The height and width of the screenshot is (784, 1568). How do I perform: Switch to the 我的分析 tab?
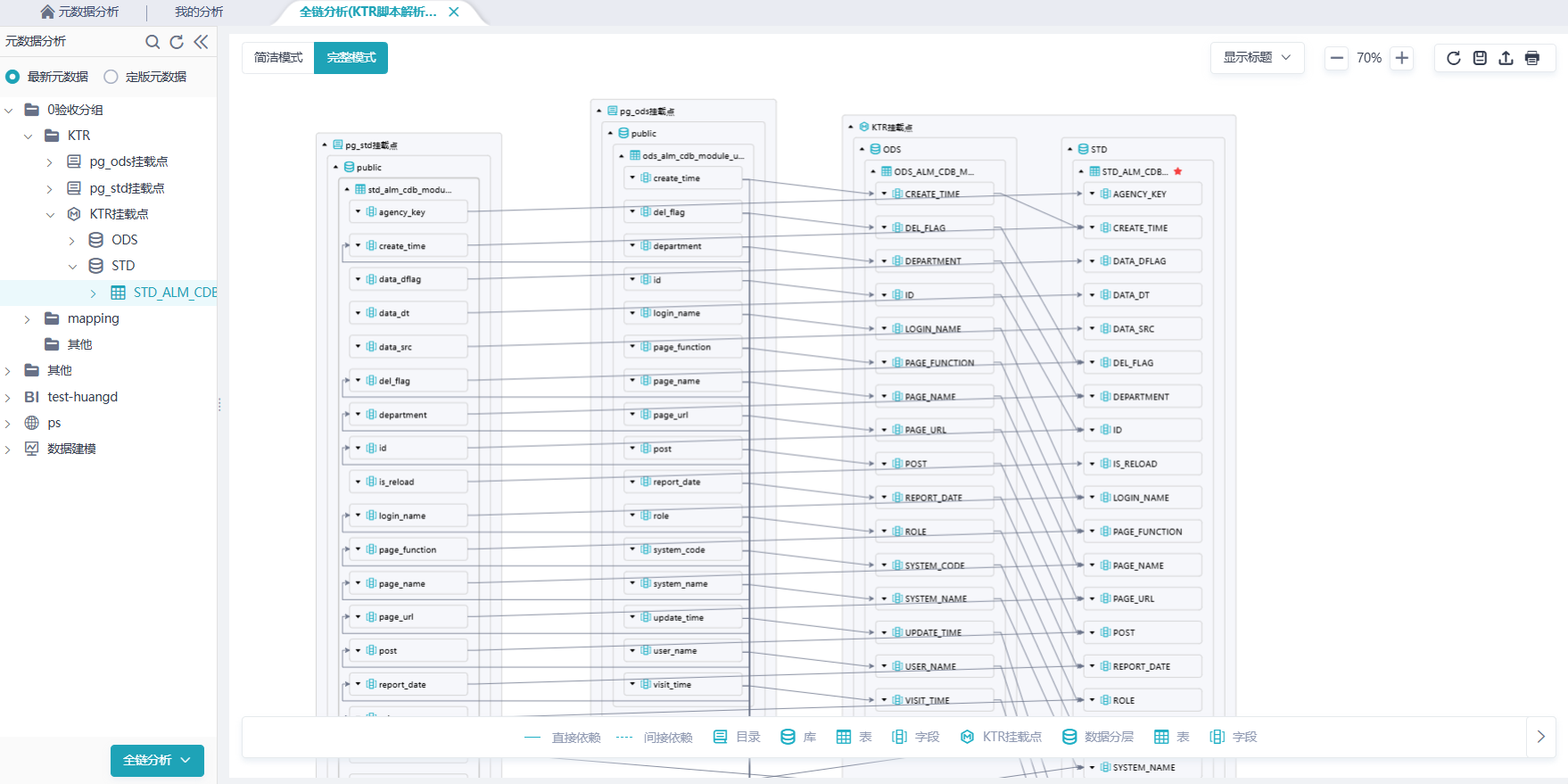199,12
